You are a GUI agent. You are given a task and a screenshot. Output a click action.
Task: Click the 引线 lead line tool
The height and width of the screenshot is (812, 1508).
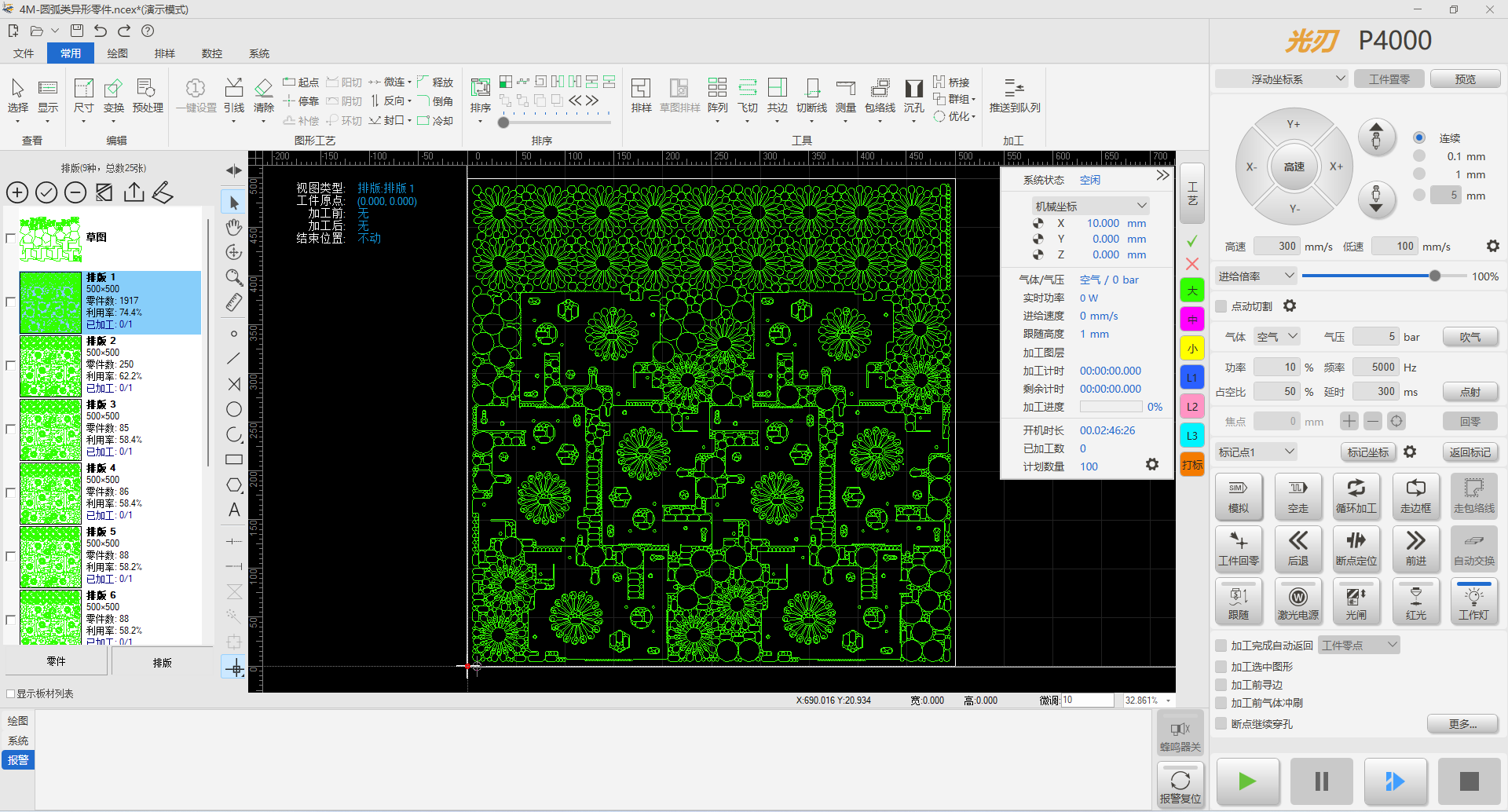tap(234, 96)
